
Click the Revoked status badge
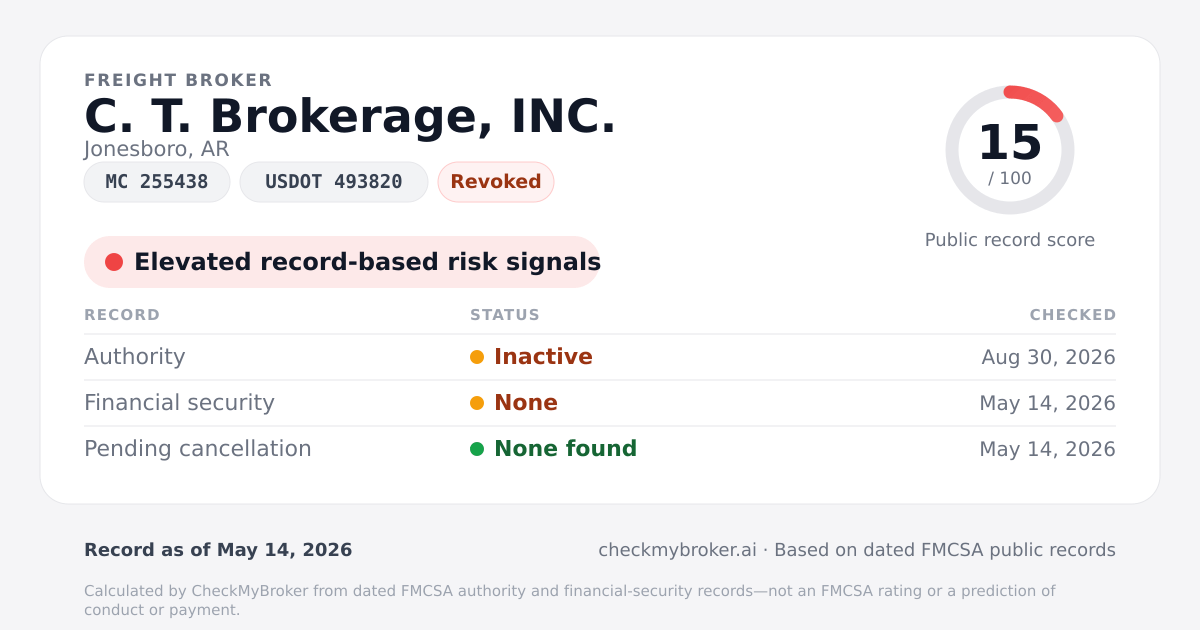point(496,182)
